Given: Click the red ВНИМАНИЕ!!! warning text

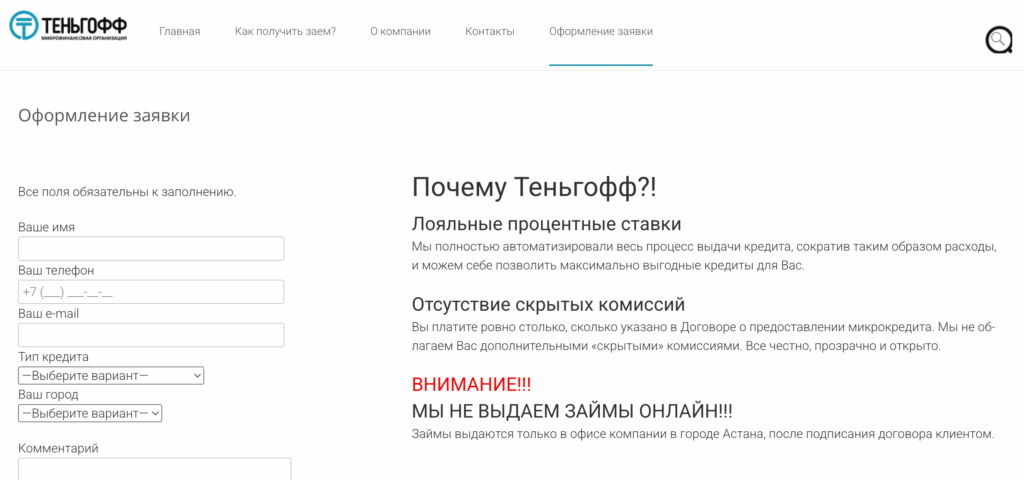Looking at the screenshot, I should tap(471, 384).
